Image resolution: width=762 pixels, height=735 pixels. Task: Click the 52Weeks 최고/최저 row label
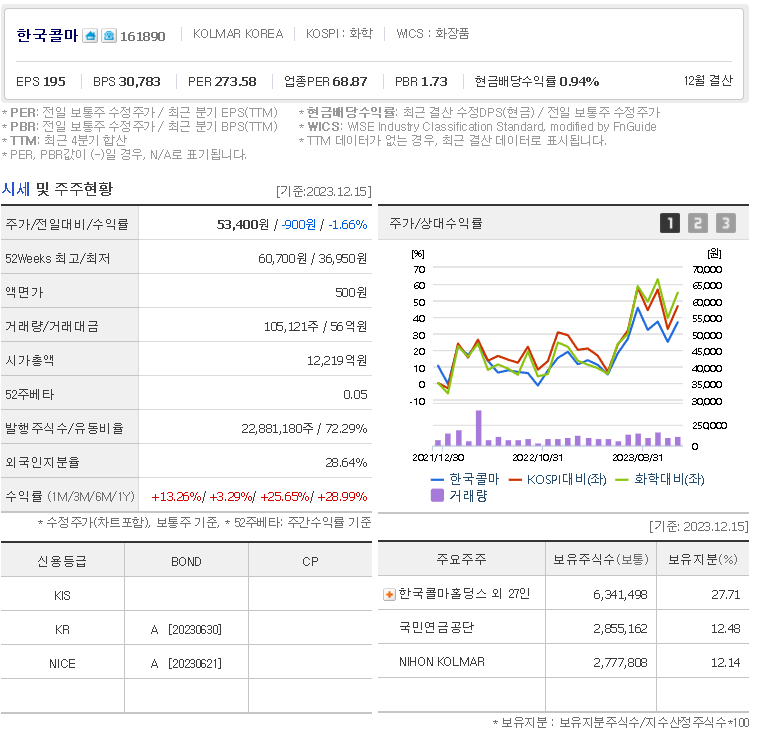point(57,258)
